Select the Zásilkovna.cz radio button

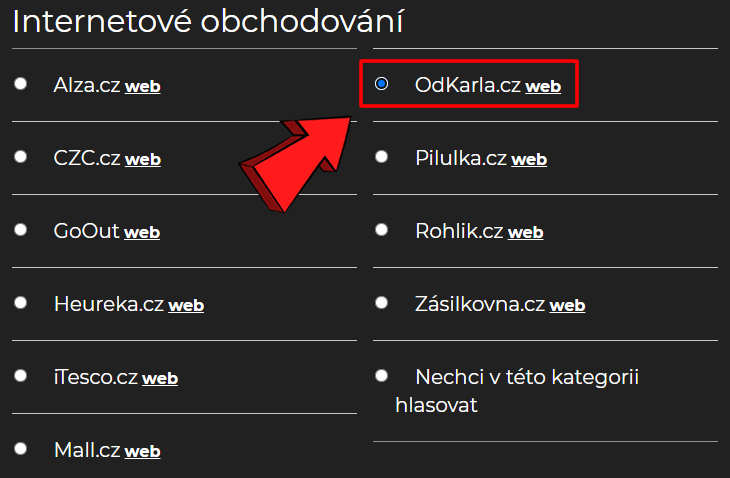[x=381, y=303]
